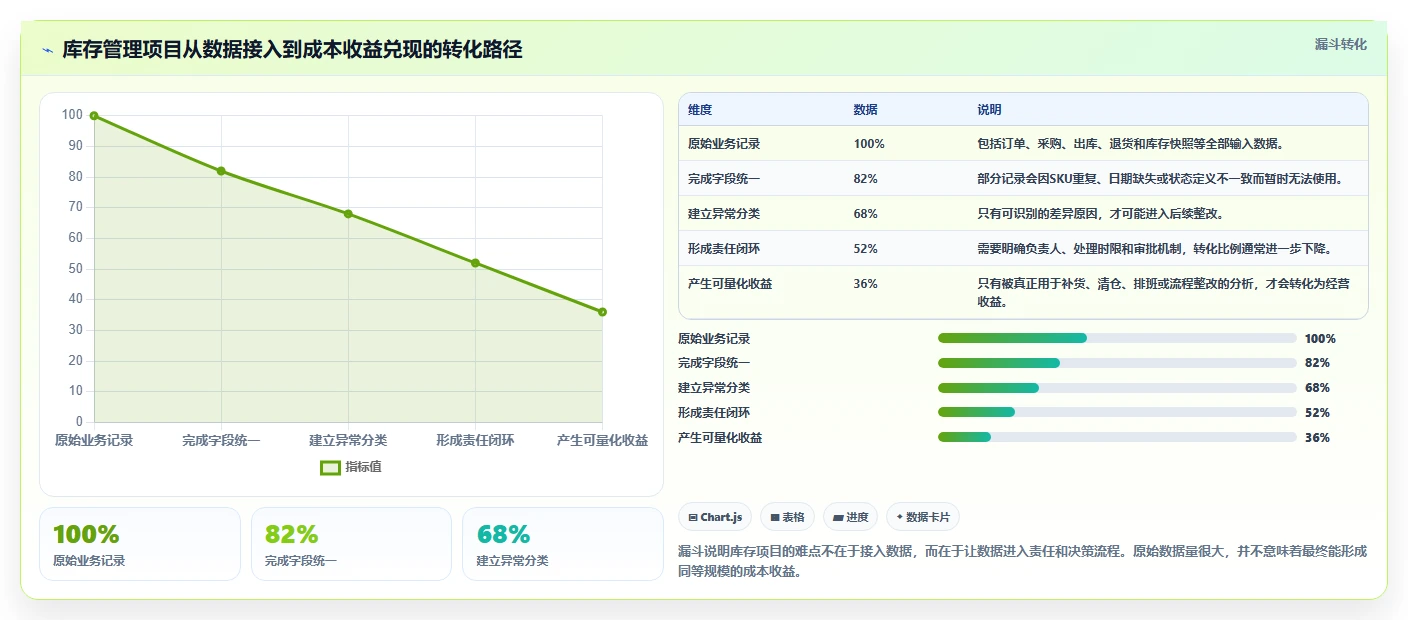Viewport: 1408px width, 620px height.
Task: Click the 完成字段统一 data point at 82
Action: point(221,171)
